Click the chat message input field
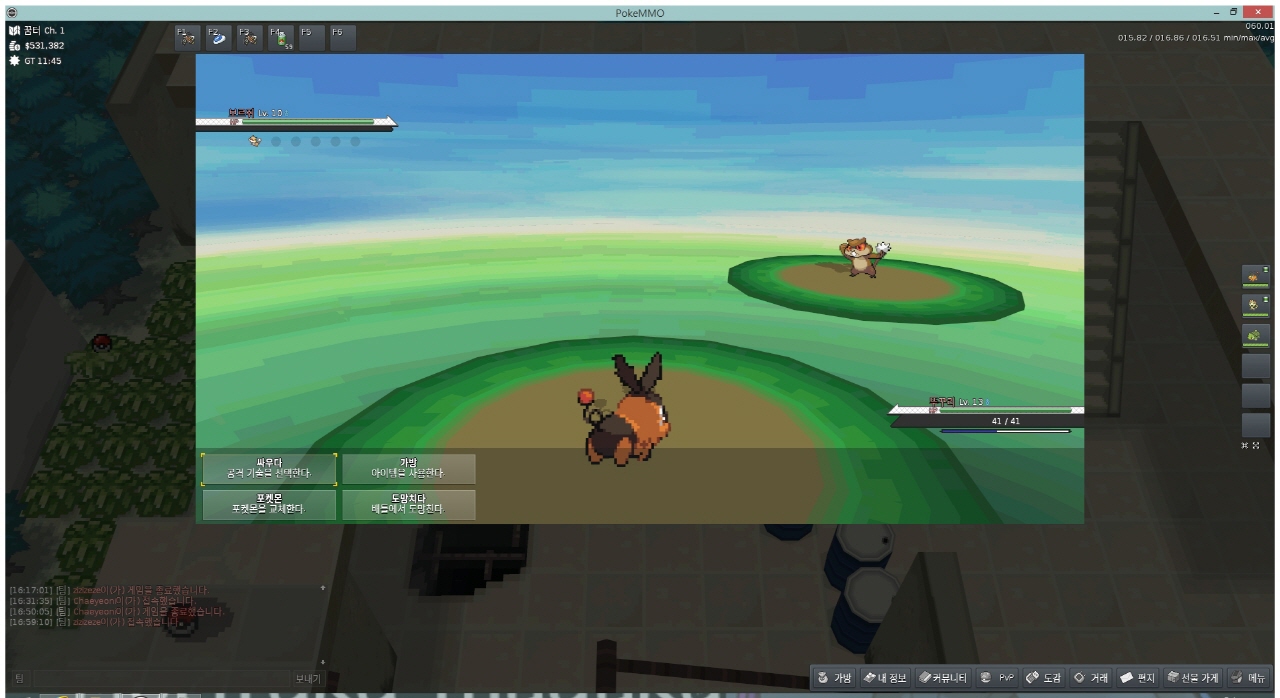This screenshot has height=698, width=1280. [150, 678]
